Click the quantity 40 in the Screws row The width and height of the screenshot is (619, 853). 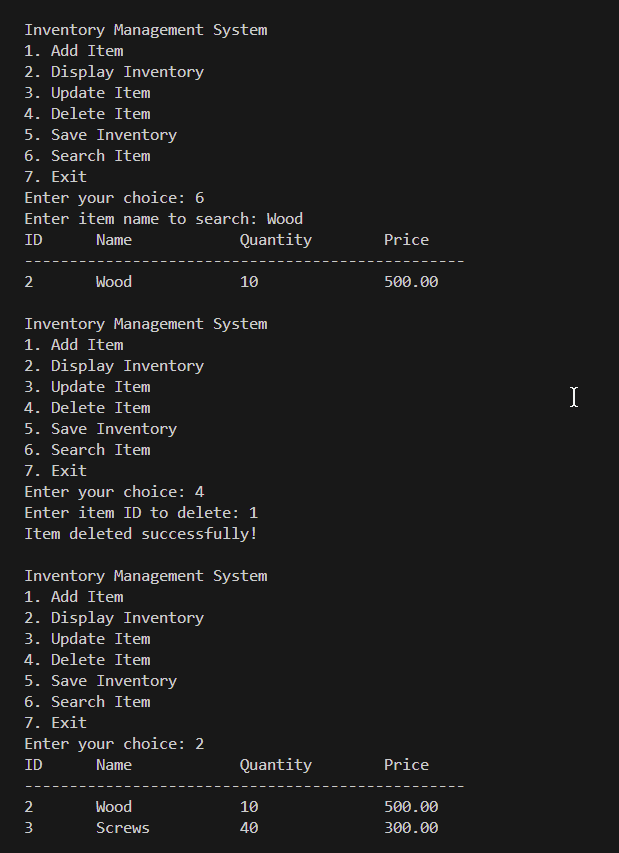coord(249,828)
